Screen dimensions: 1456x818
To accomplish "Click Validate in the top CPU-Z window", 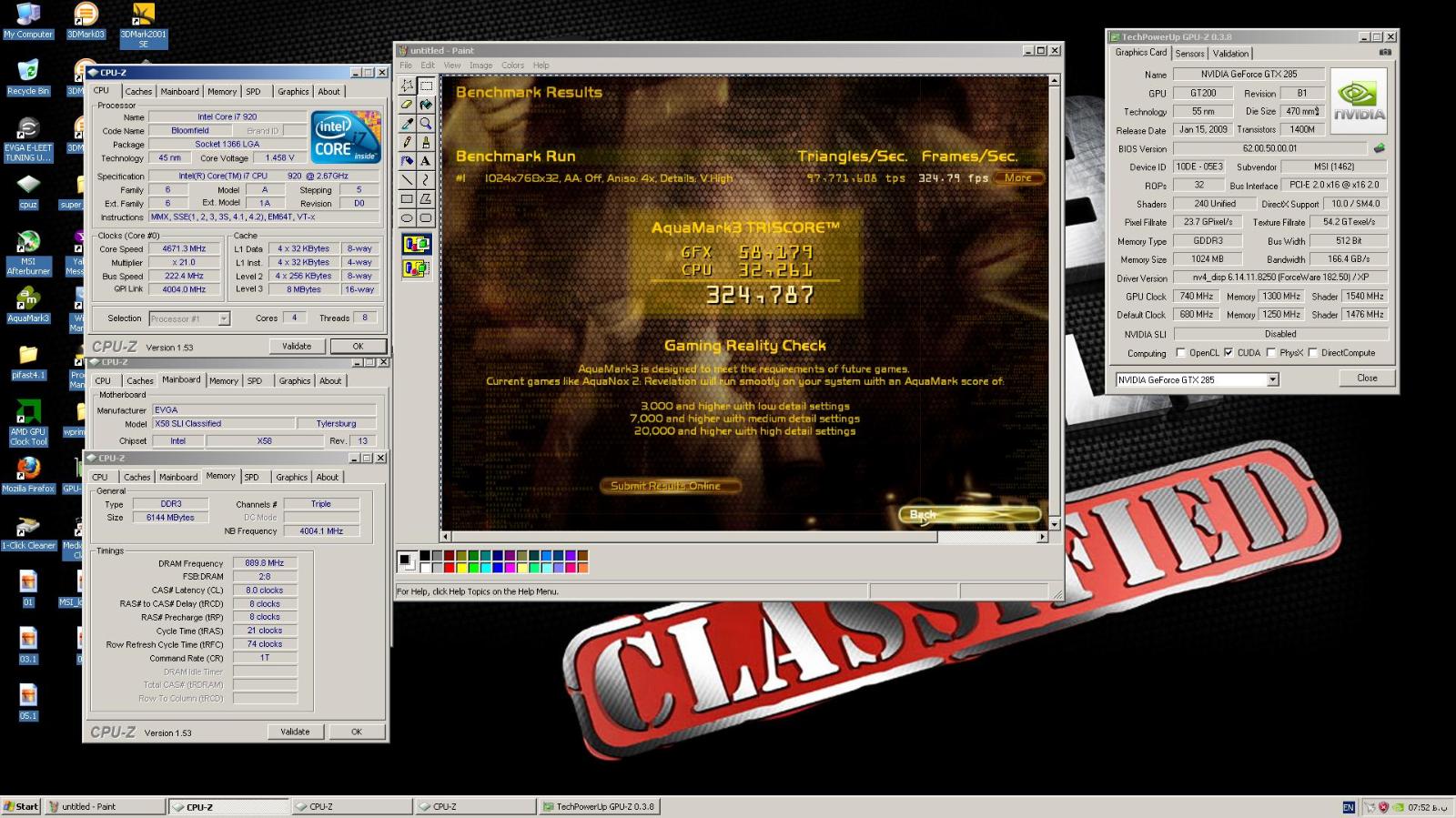I will coord(297,346).
